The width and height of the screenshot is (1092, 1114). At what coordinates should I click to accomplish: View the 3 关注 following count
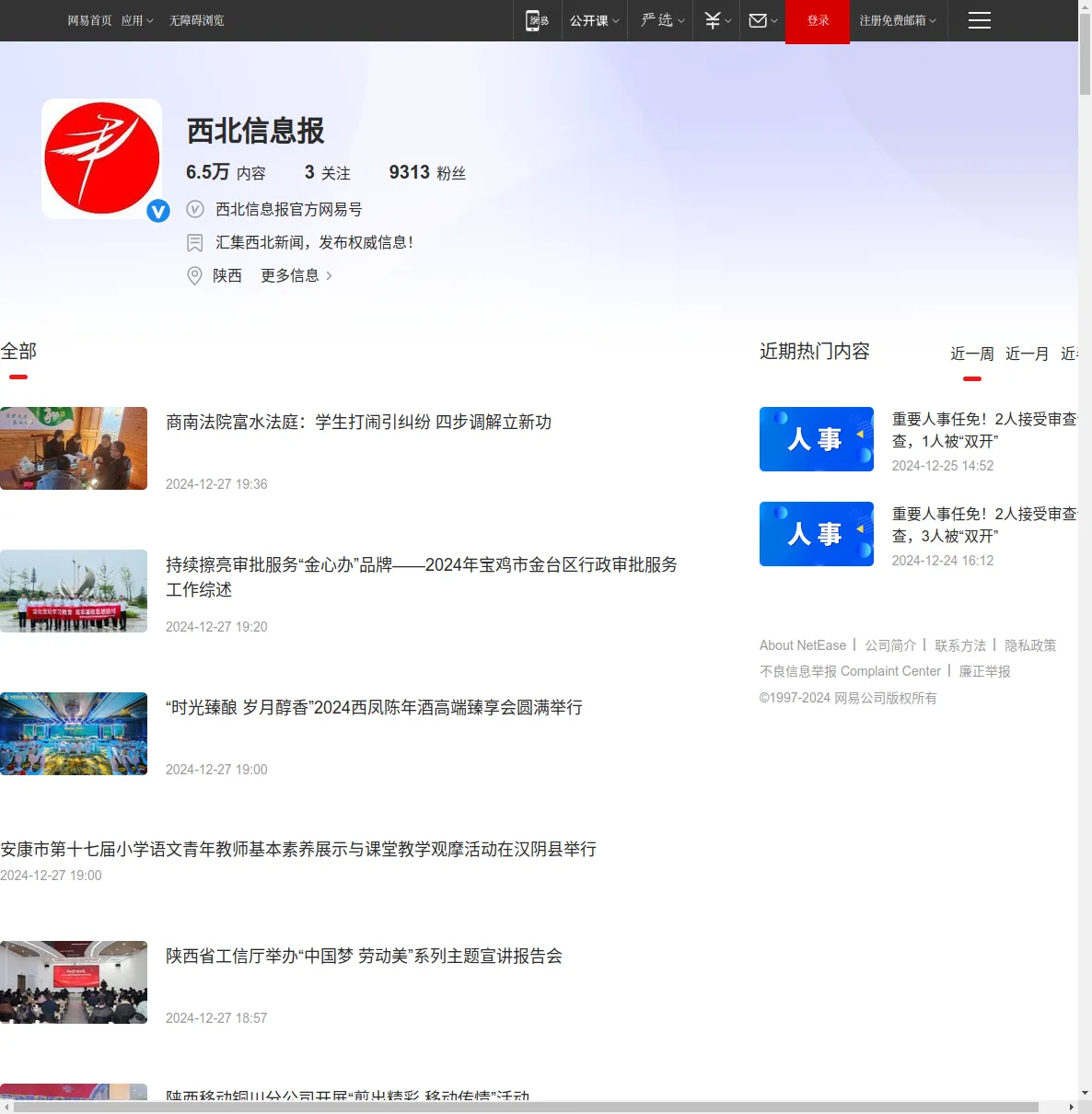pos(327,172)
